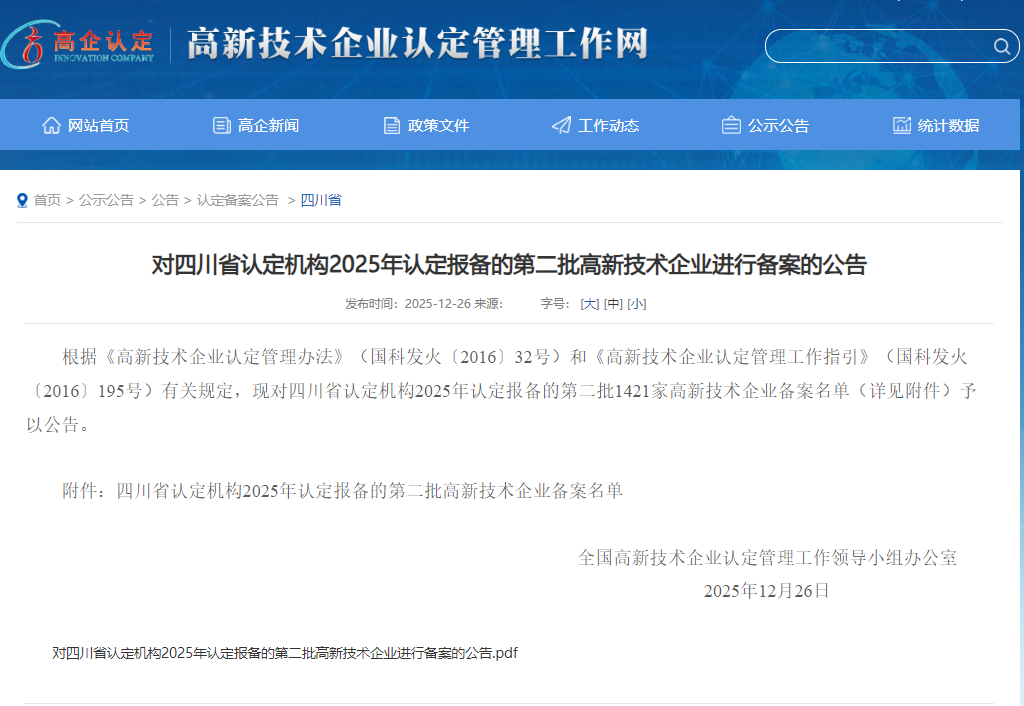Viewport: 1024px width, 706px height.
Task: Click the home icon beside 网站首页
Action: click(52, 125)
